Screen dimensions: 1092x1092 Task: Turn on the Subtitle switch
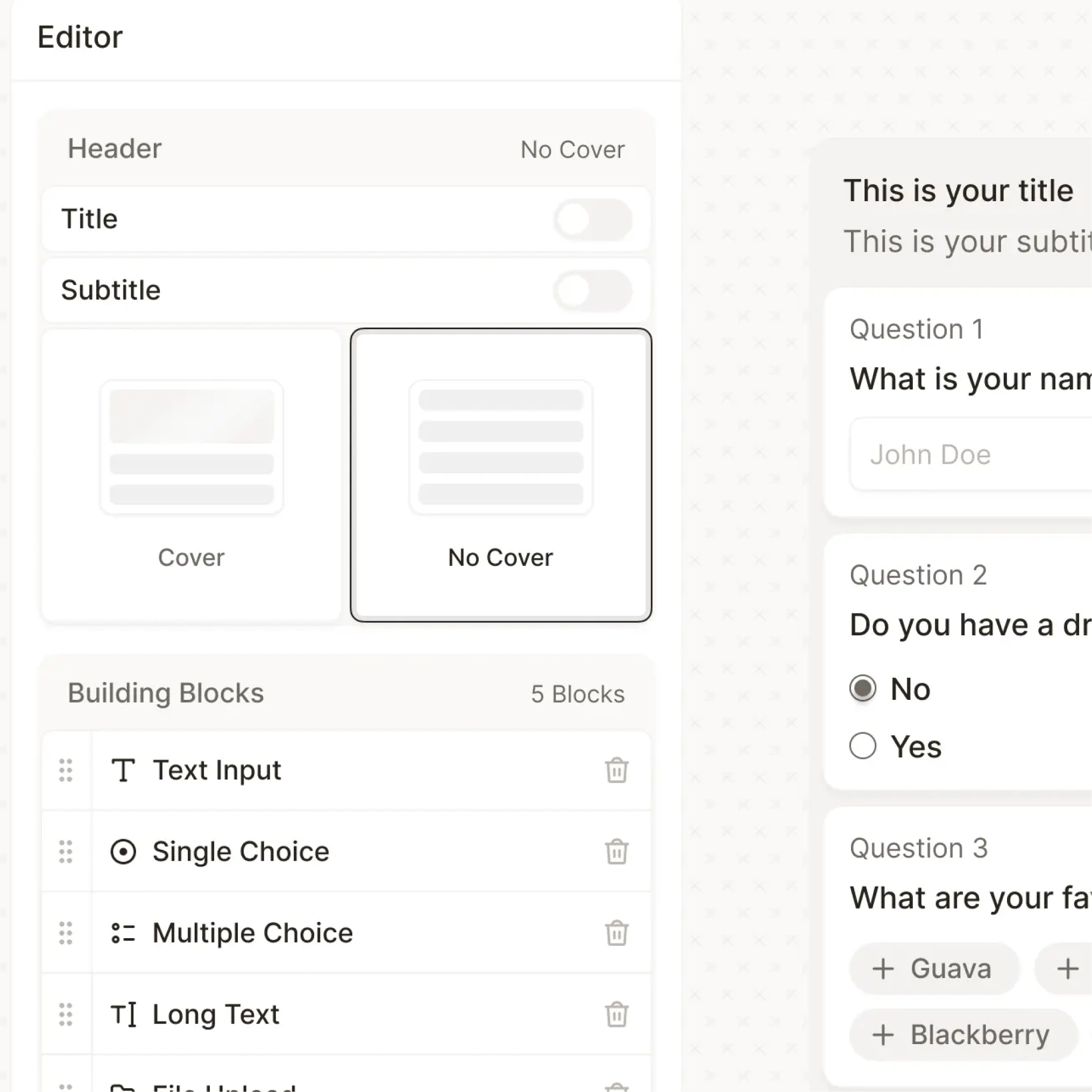pyautogui.click(x=592, y=291)
